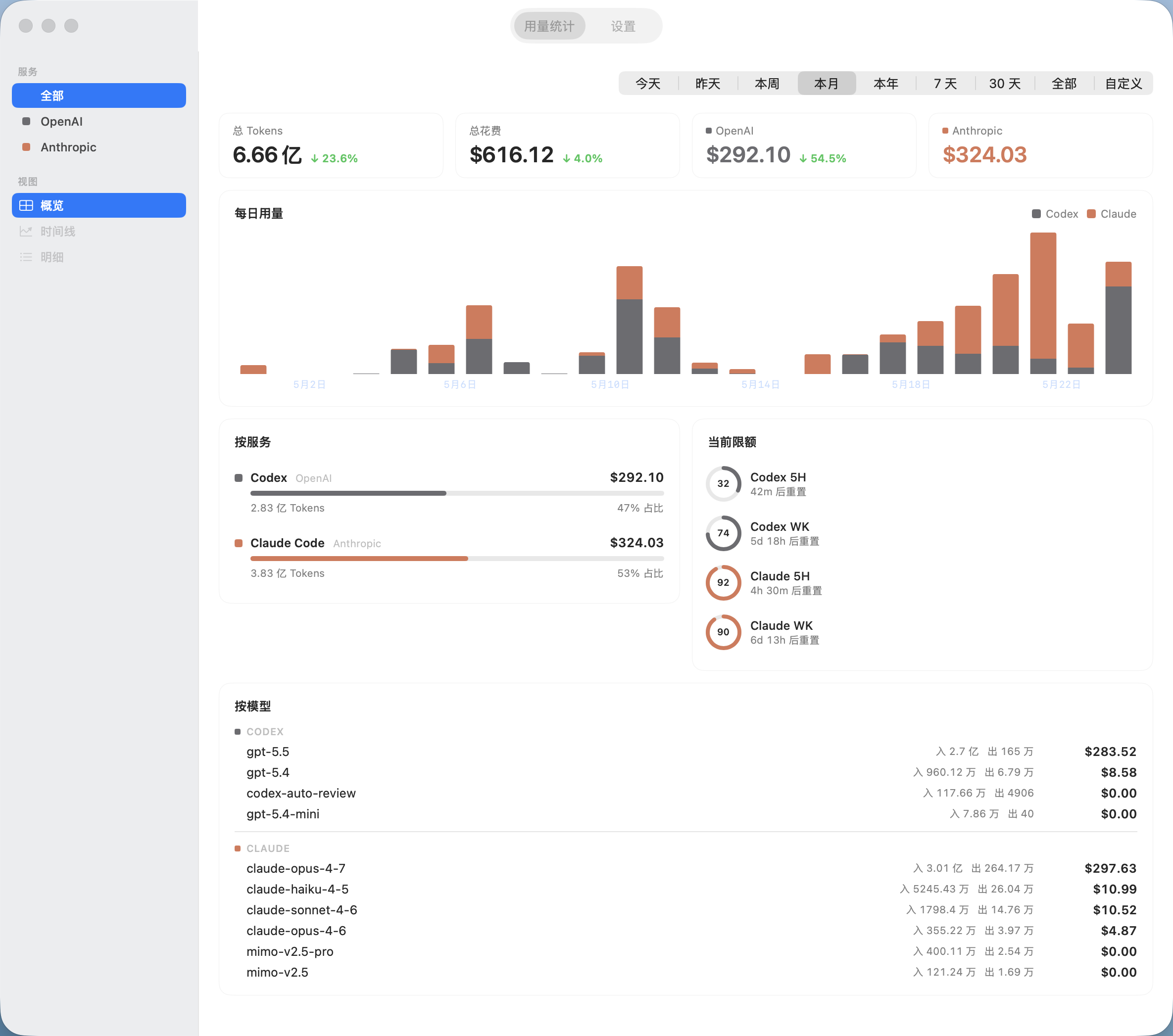Viewport: 1173px width, 1036px height.
Task: Select the OpenAI service square icon
Action: pyautogui.click(x=26, y=121)
